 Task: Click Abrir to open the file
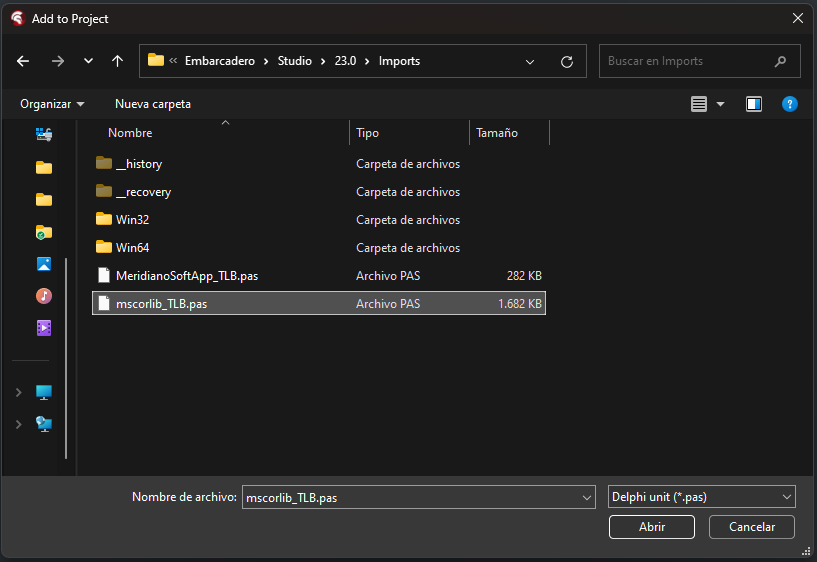point(651,527)
